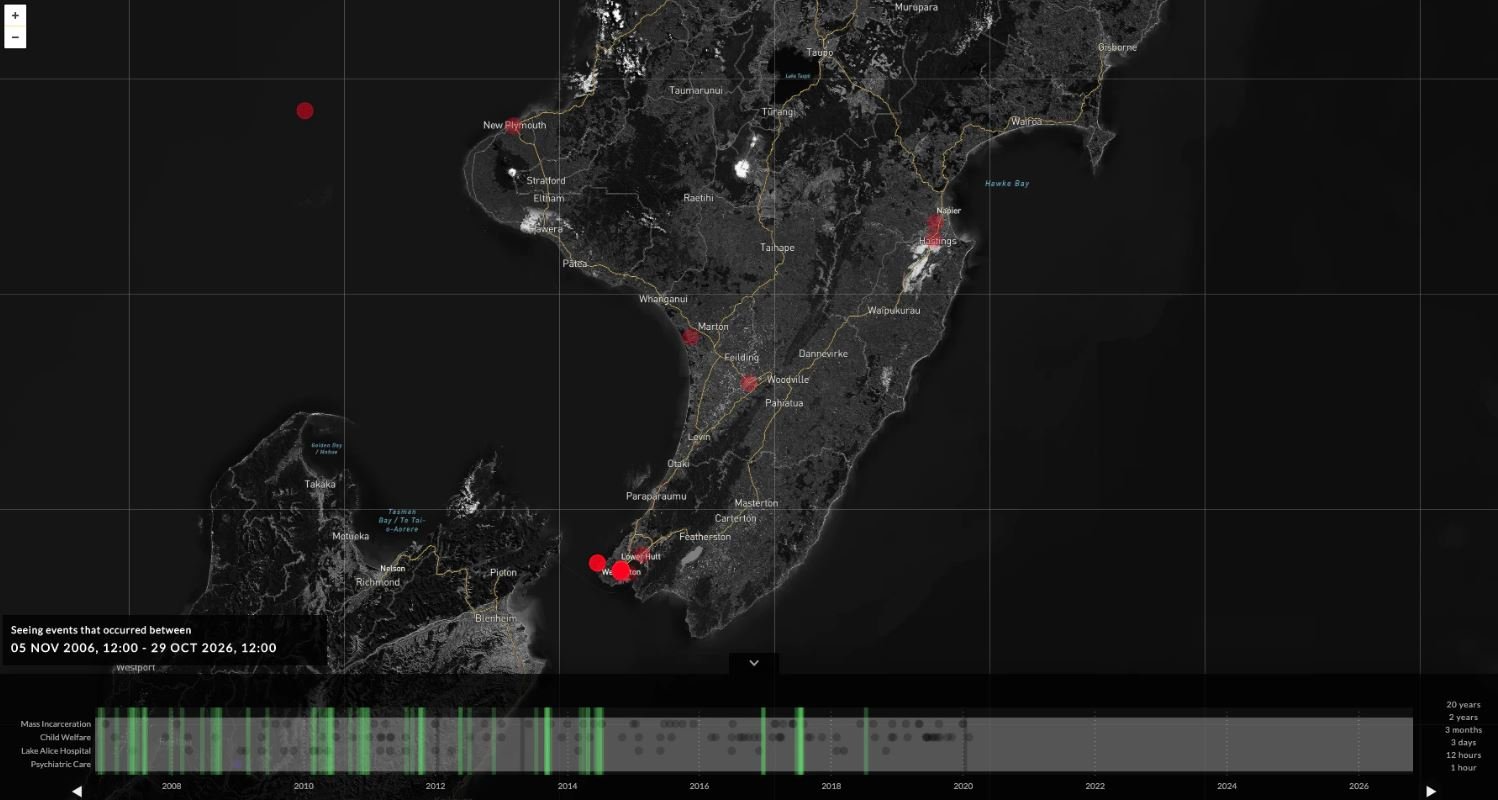
Task: Click the red event marker near Marton
Action: [x=690, y=337]
